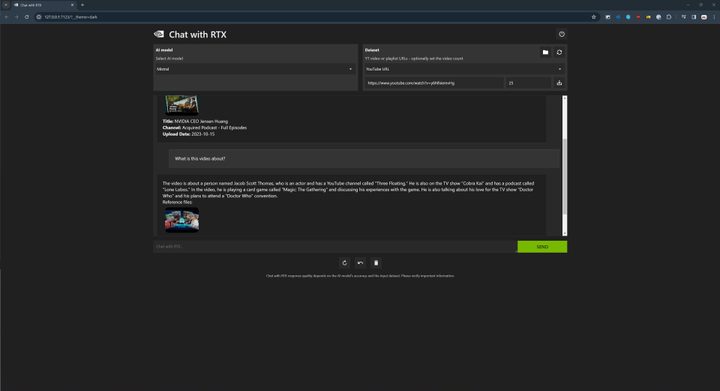Click the NVIDIA logo beside Chat with RTX

point(159,34)
